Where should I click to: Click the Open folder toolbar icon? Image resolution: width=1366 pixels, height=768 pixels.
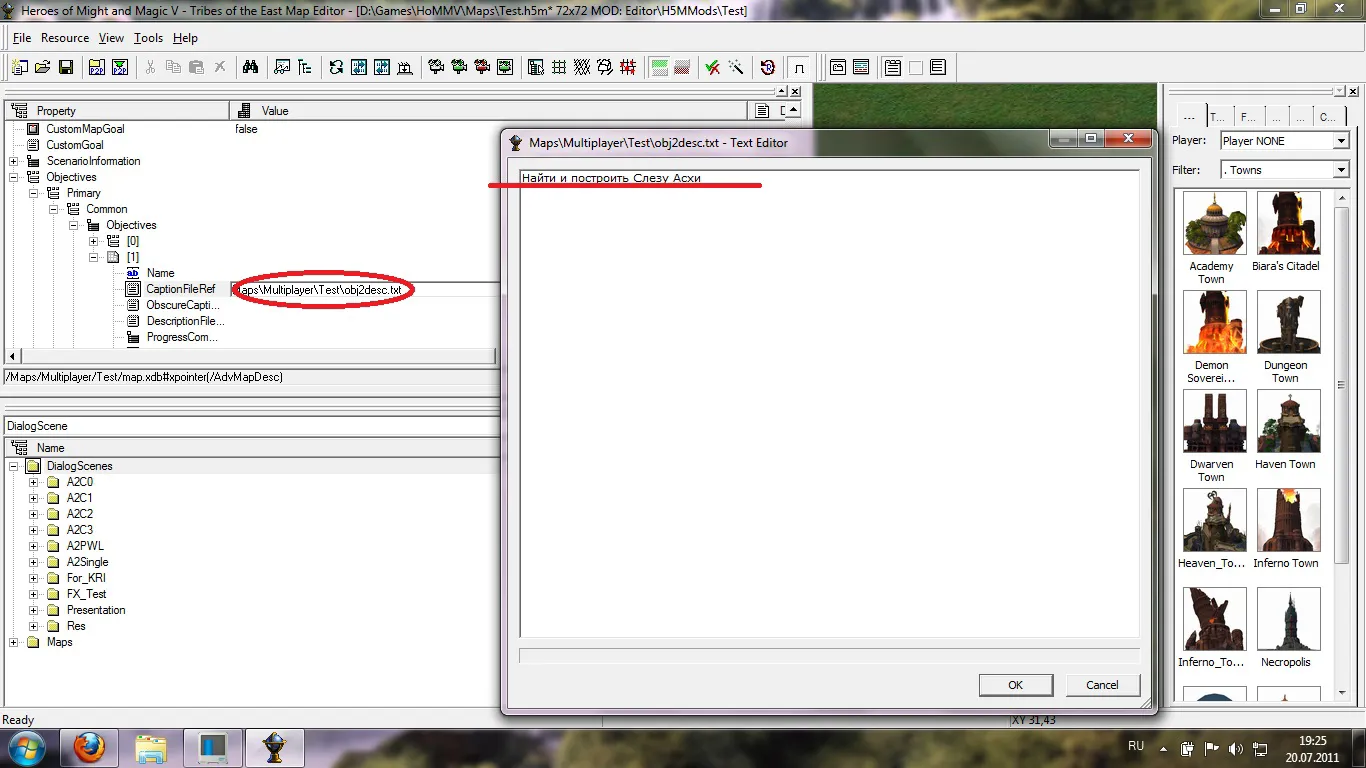(x=42, y=67)
